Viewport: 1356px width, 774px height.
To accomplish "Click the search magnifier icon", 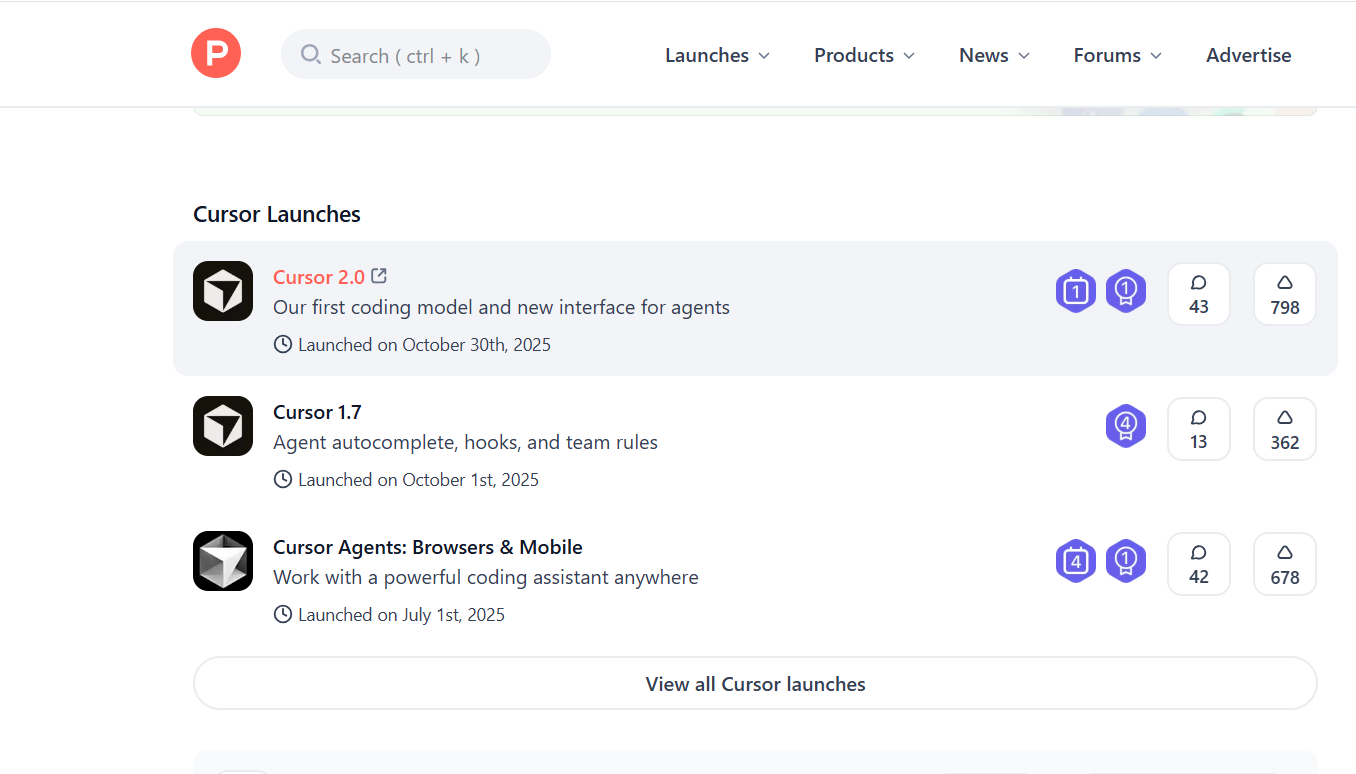I will pos(311,55).
